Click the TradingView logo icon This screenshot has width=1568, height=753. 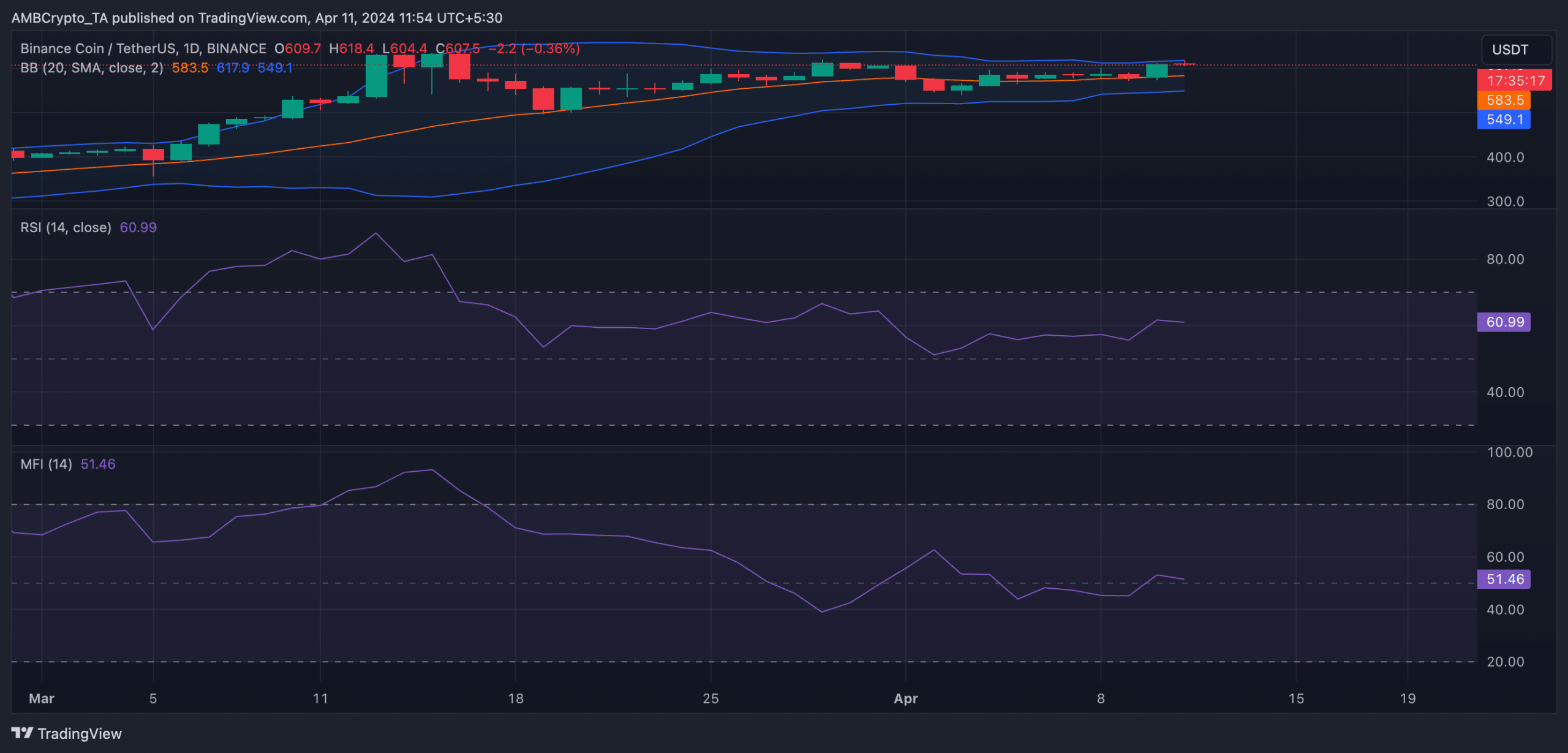tap(22, 733)
